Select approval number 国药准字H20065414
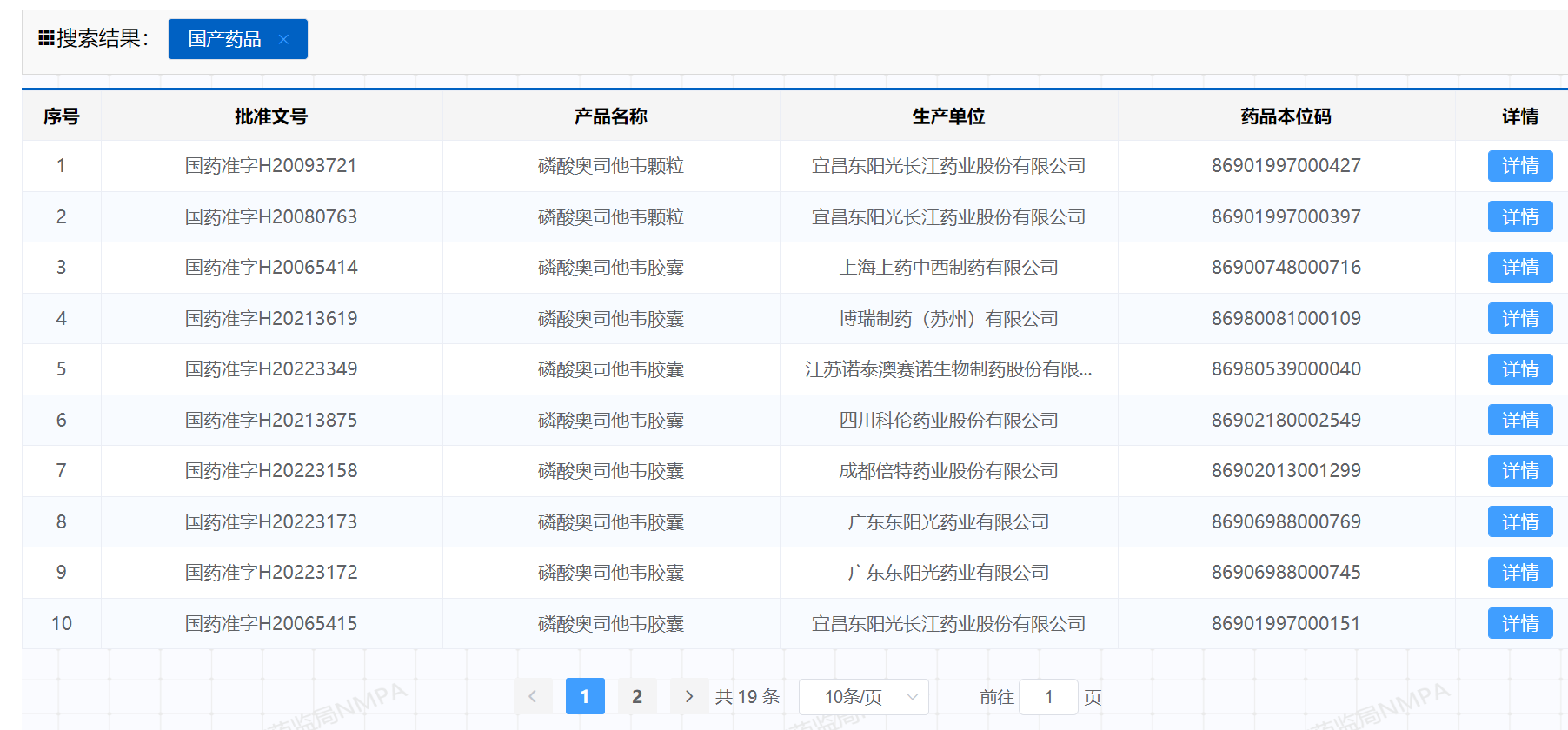This screenshot has height=730, width=1568. tap(271, 268)
